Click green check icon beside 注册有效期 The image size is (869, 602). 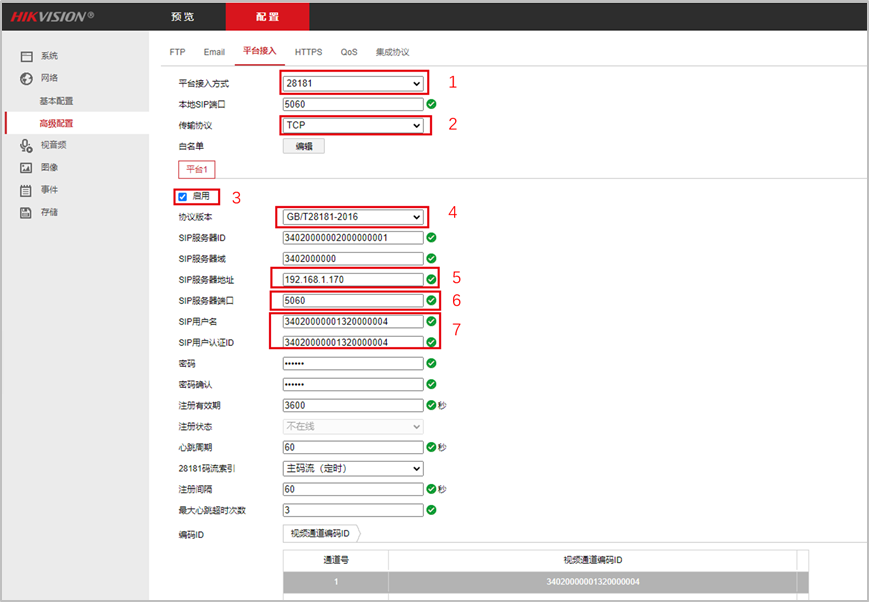pos(431,405)
